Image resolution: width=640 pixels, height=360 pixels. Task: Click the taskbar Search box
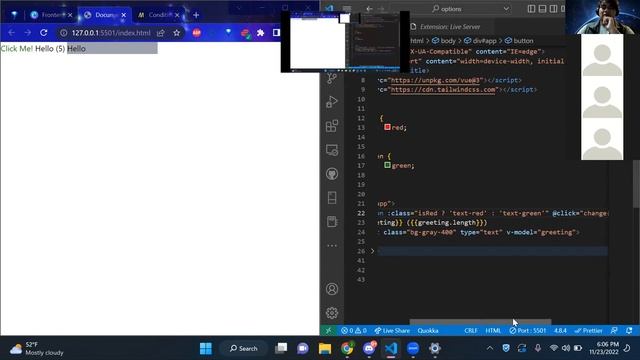[244, 348]
